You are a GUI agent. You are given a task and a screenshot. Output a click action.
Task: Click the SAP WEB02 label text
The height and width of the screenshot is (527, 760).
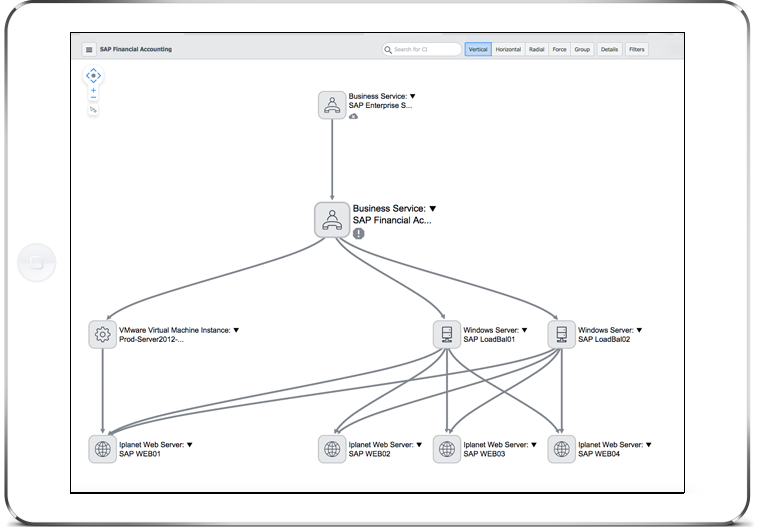(369, 454)
